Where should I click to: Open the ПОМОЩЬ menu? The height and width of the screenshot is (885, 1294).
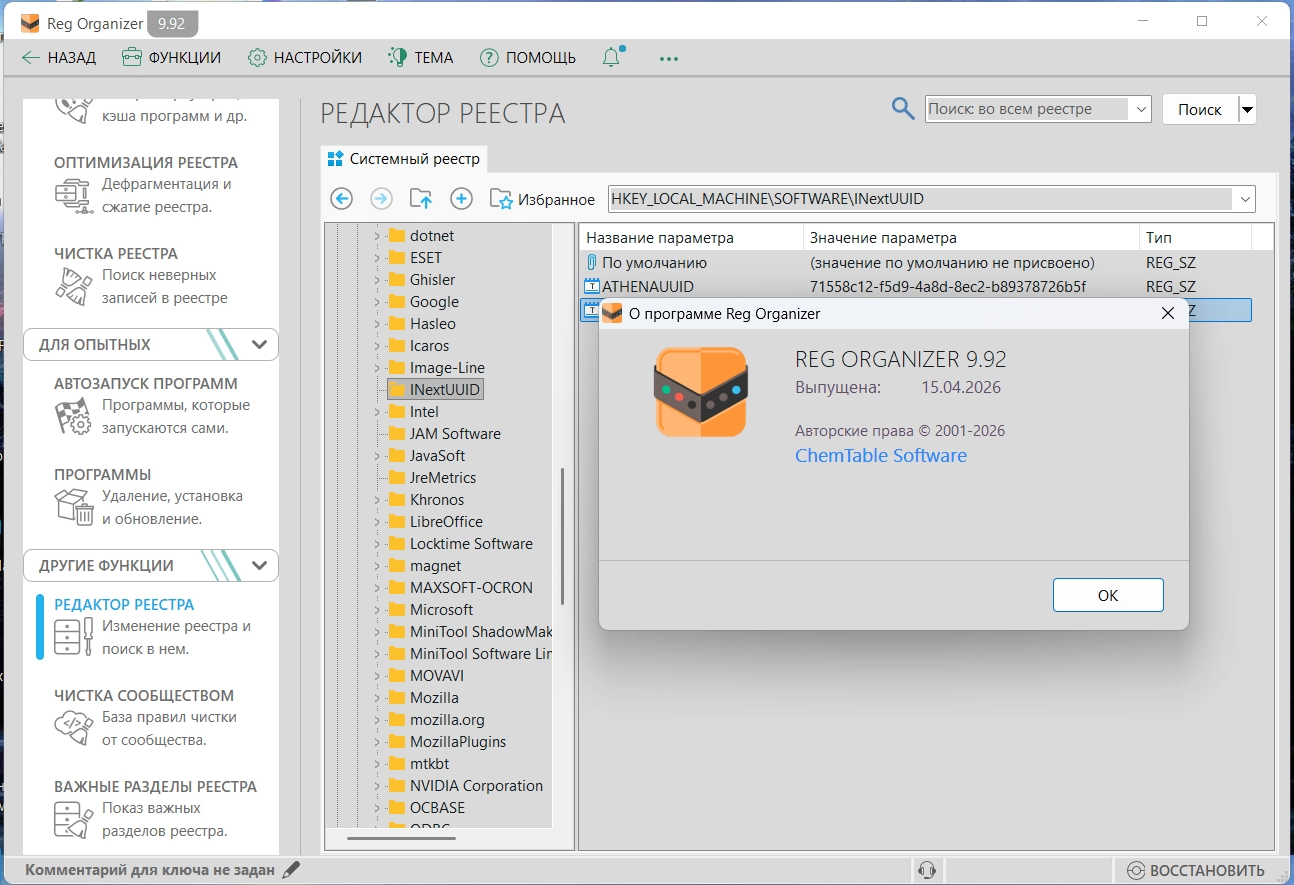click(528, 58)
